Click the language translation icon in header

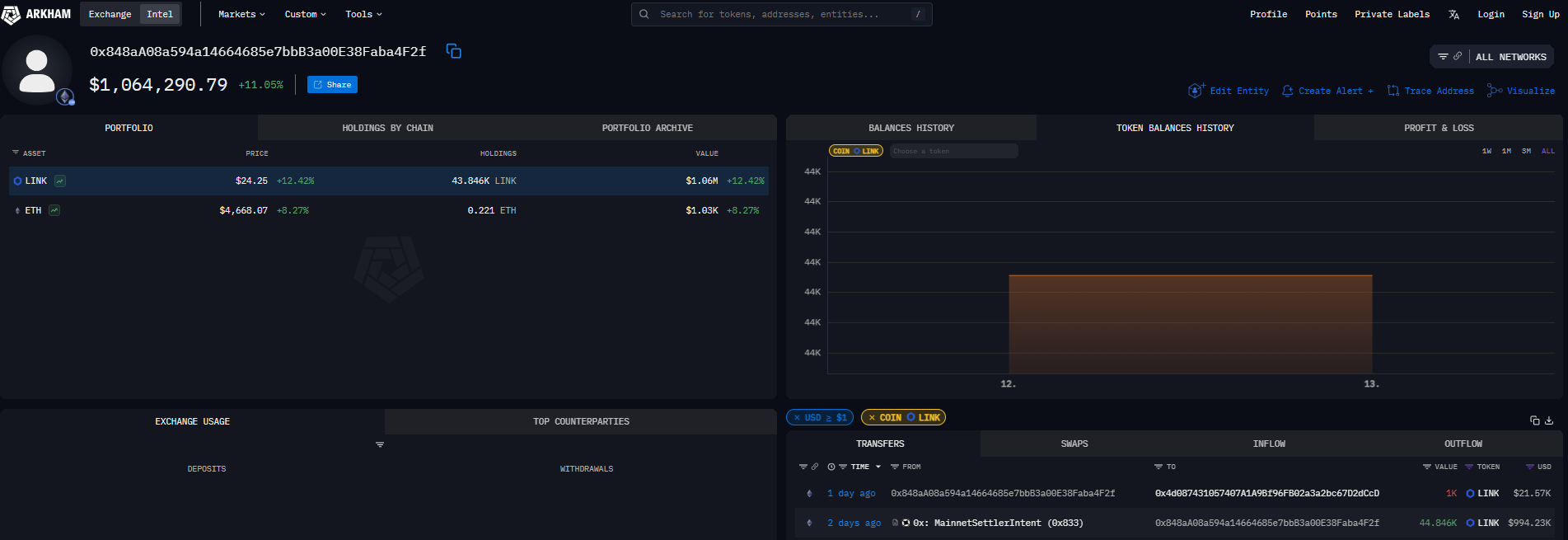[1453, 15]
